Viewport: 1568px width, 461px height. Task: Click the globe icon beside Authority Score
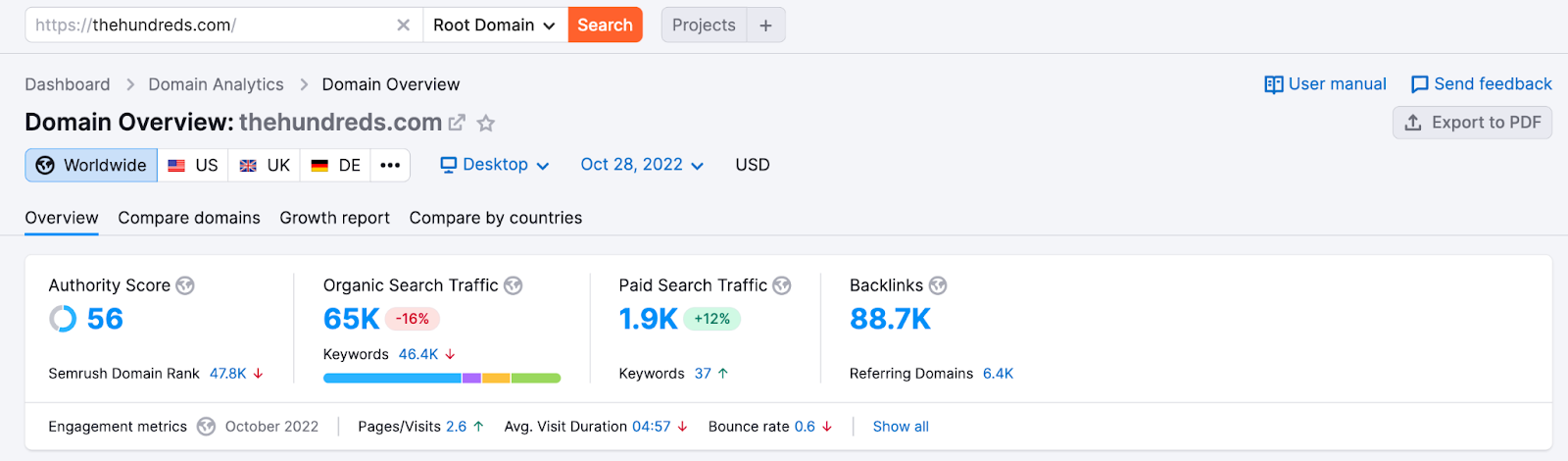click(x=185, y=285)
